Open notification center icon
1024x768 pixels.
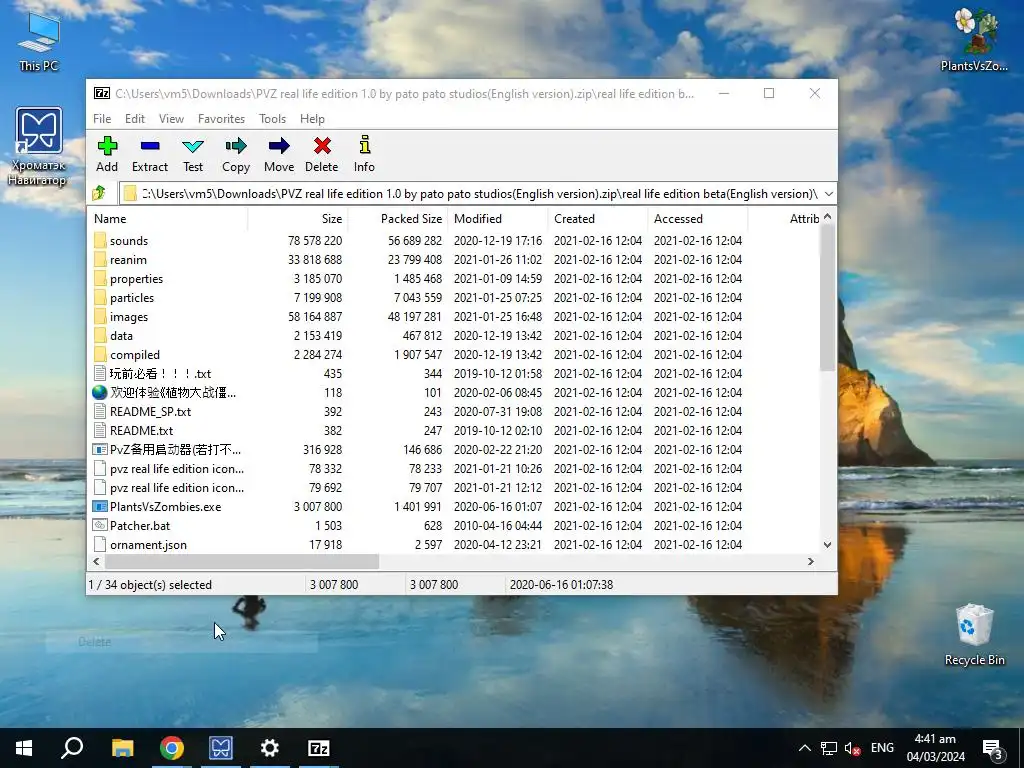click(993, 748)
